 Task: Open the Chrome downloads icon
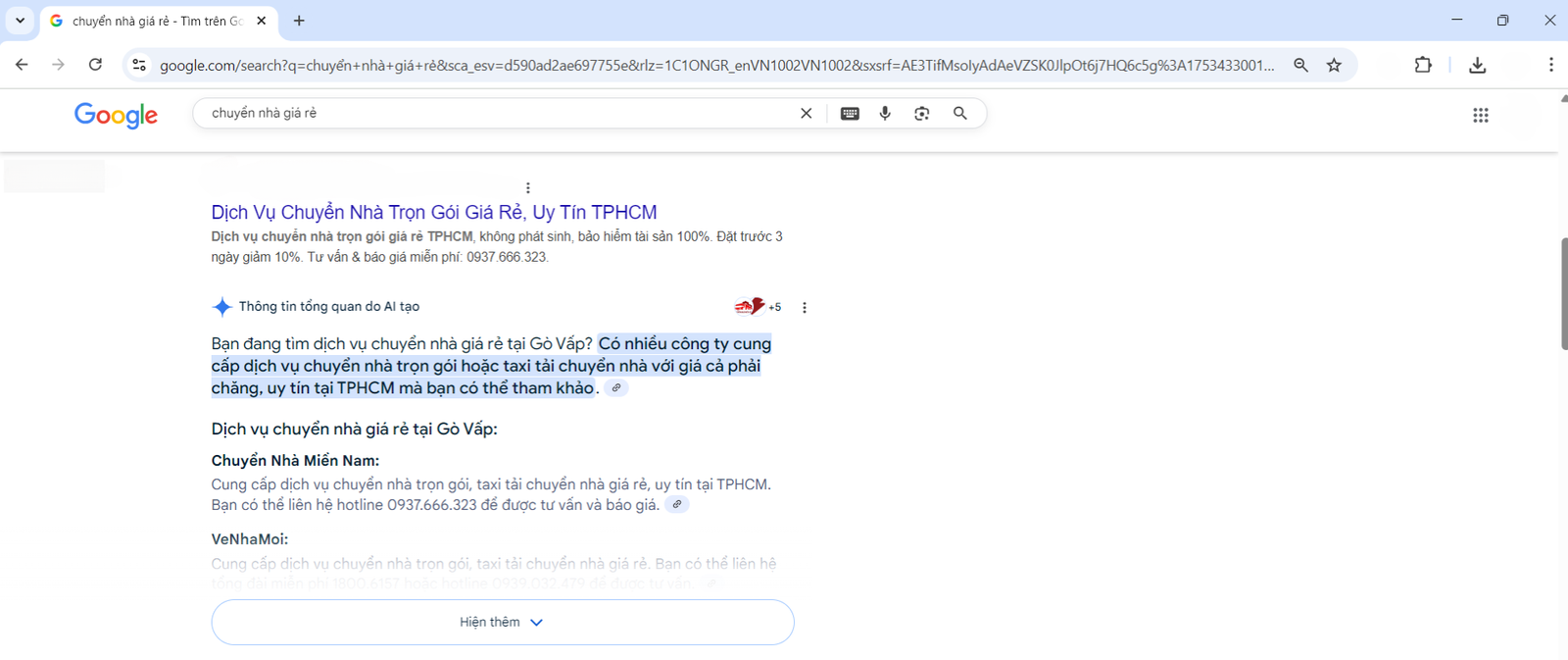1478,65
